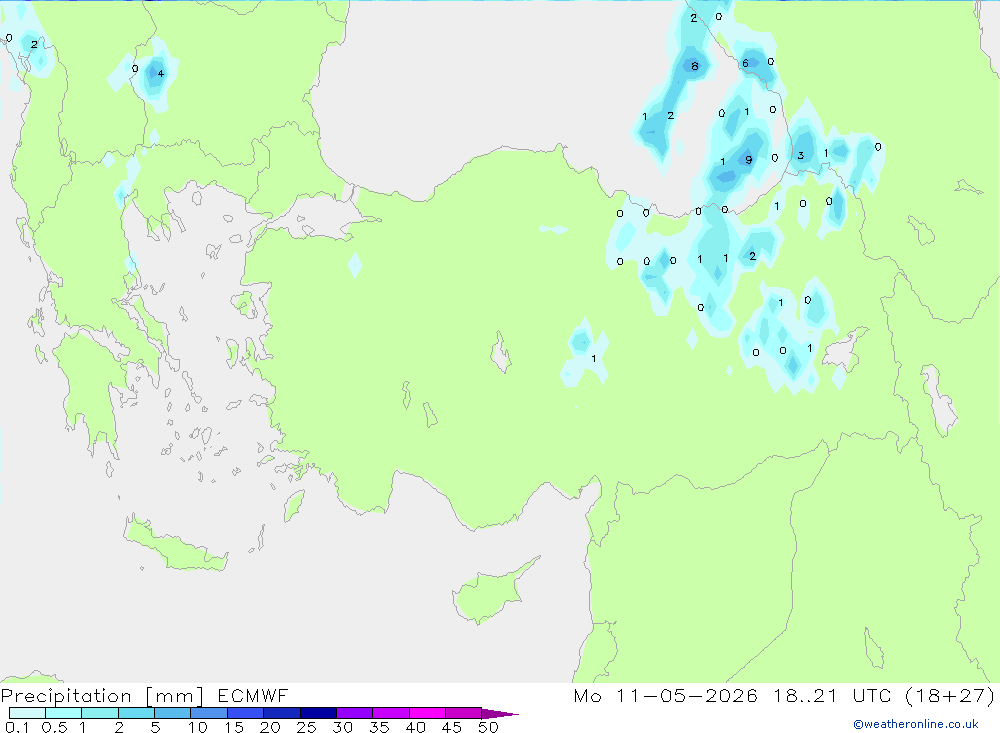Click the precipitation value 3 on map
The image size is (1000, 733).
(x=801, y=156)
